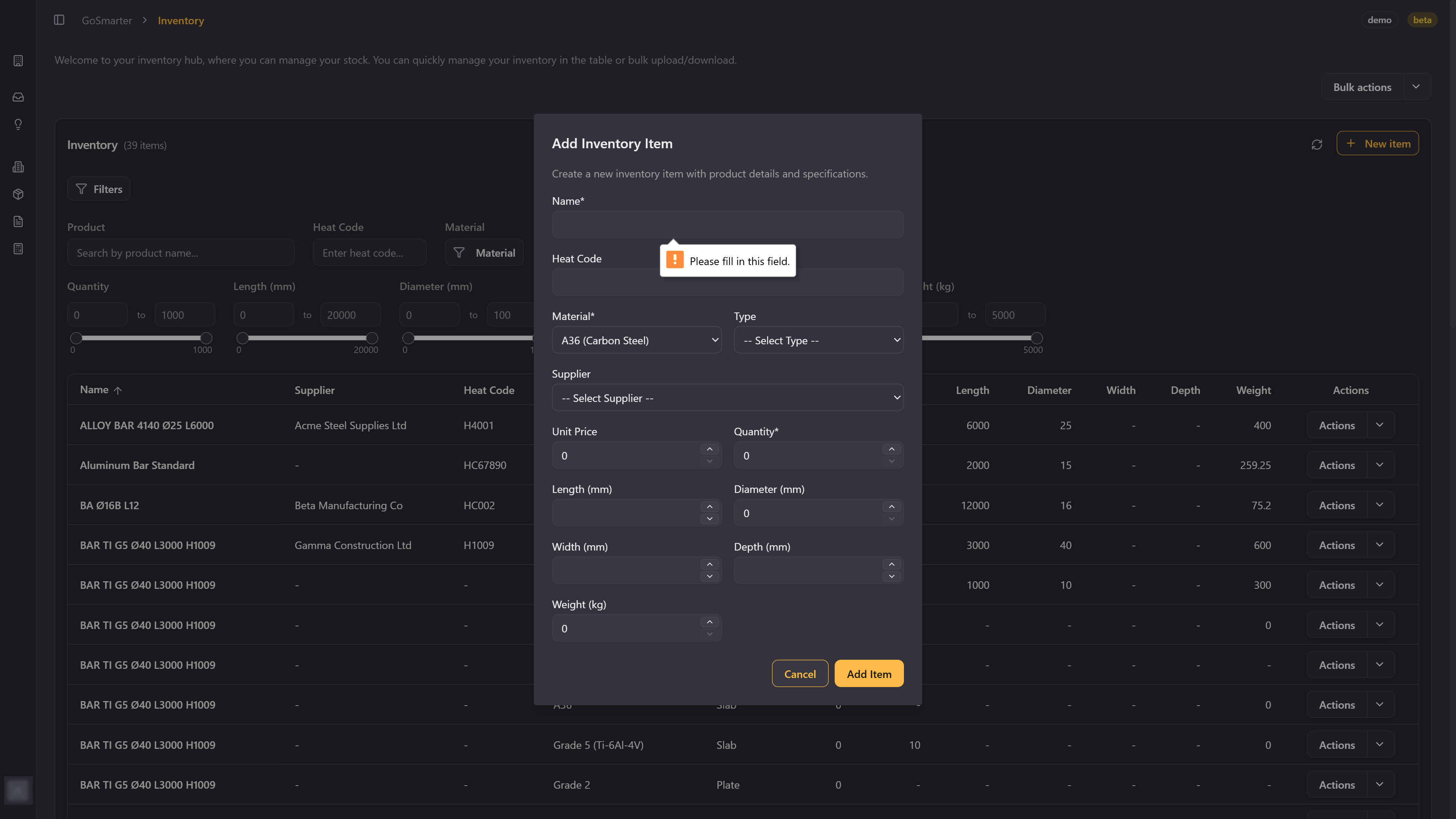This screenshot has width=1456, height=819.
Task: Expand the Select Type dropdown
Action: point(818,340)
